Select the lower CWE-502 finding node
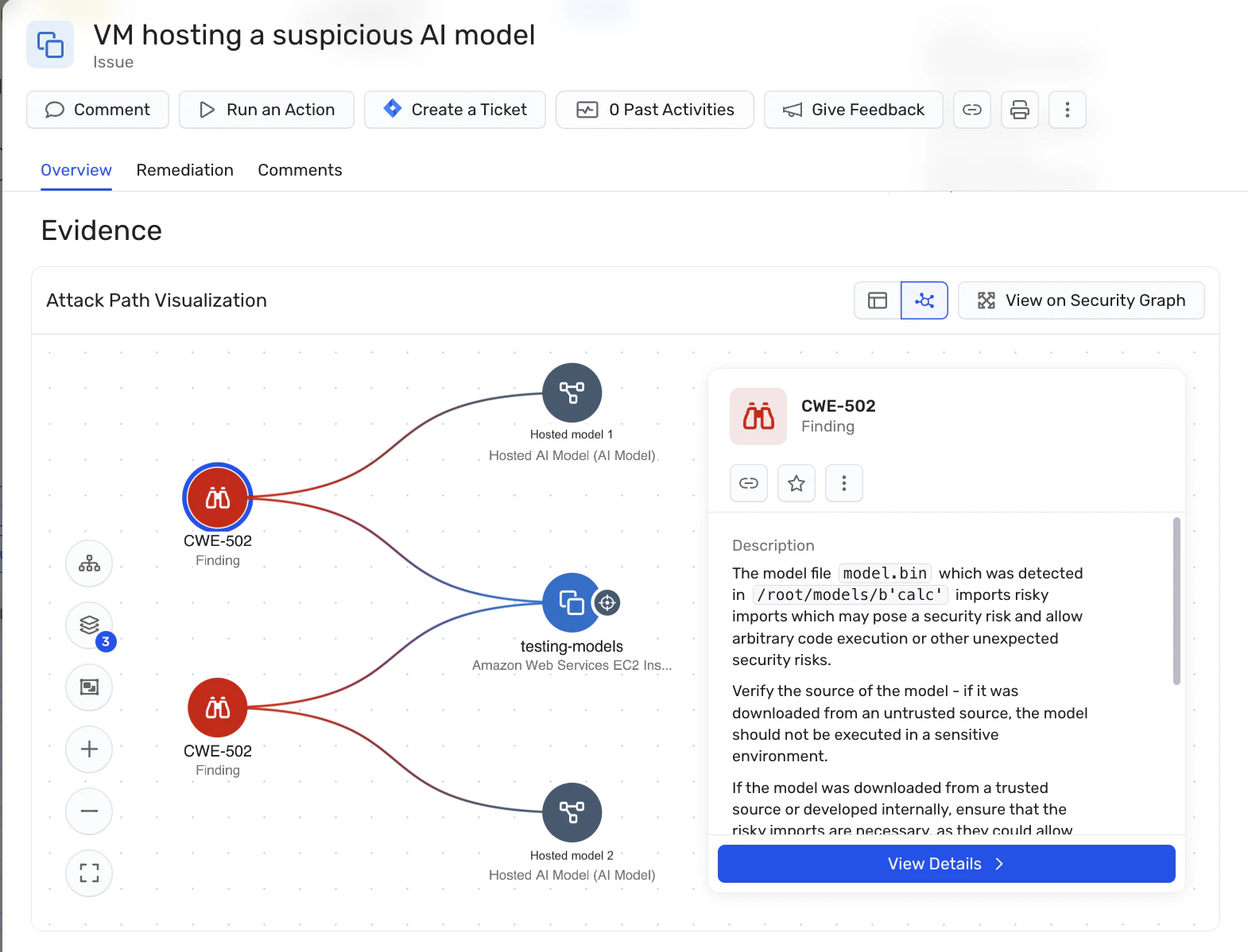Screen dimensions: 1248x952 [x=218, y=708]
